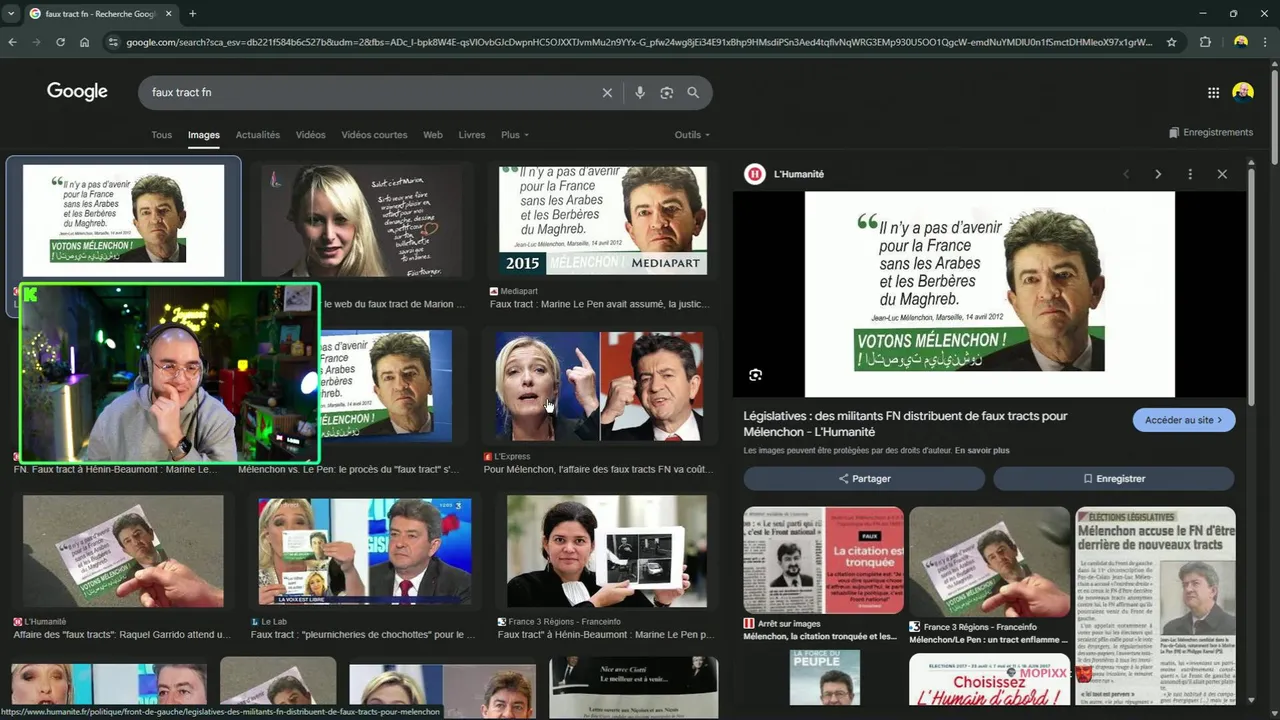Click the browser address bar
1280x720 pixels.
640,42
